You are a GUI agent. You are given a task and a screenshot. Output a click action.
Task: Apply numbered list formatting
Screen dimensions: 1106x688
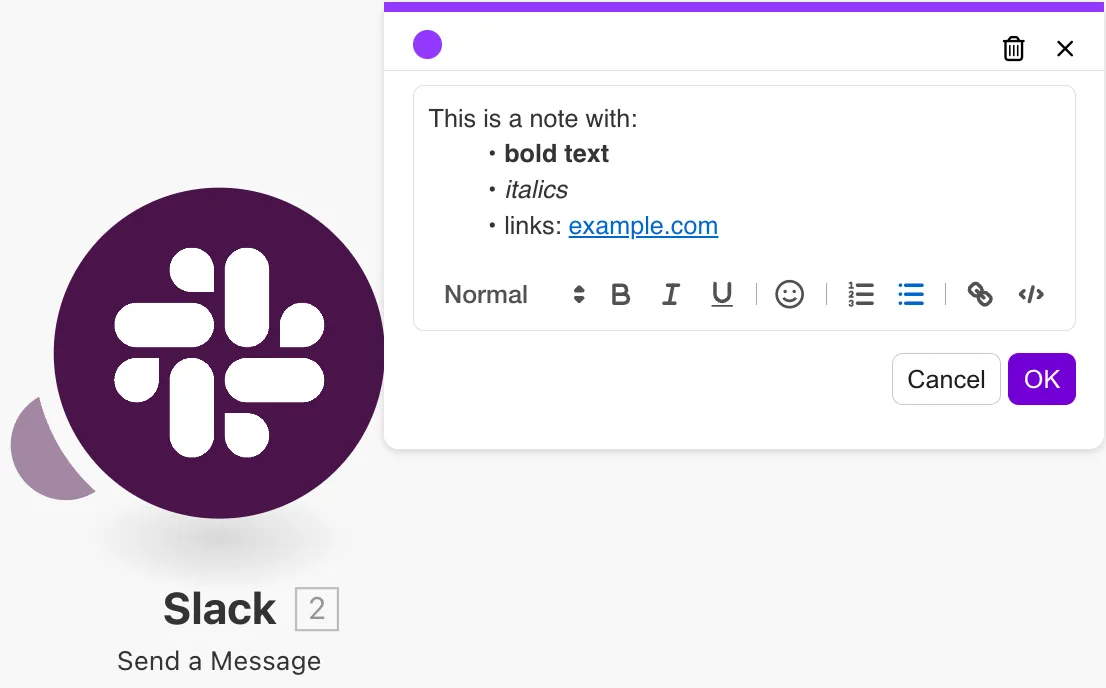[860, 295]
